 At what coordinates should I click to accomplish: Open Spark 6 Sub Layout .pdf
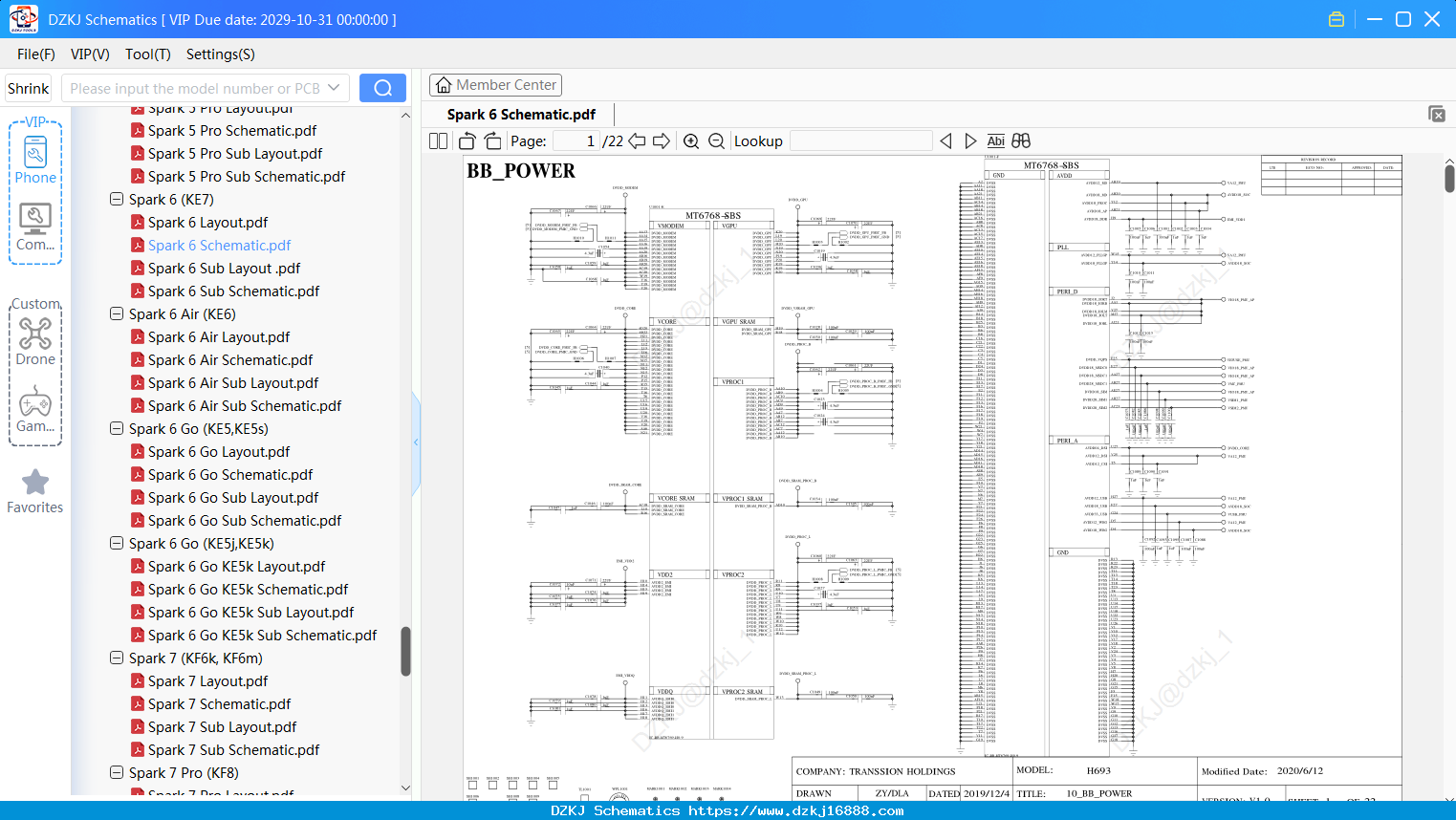tap(225, 269)
